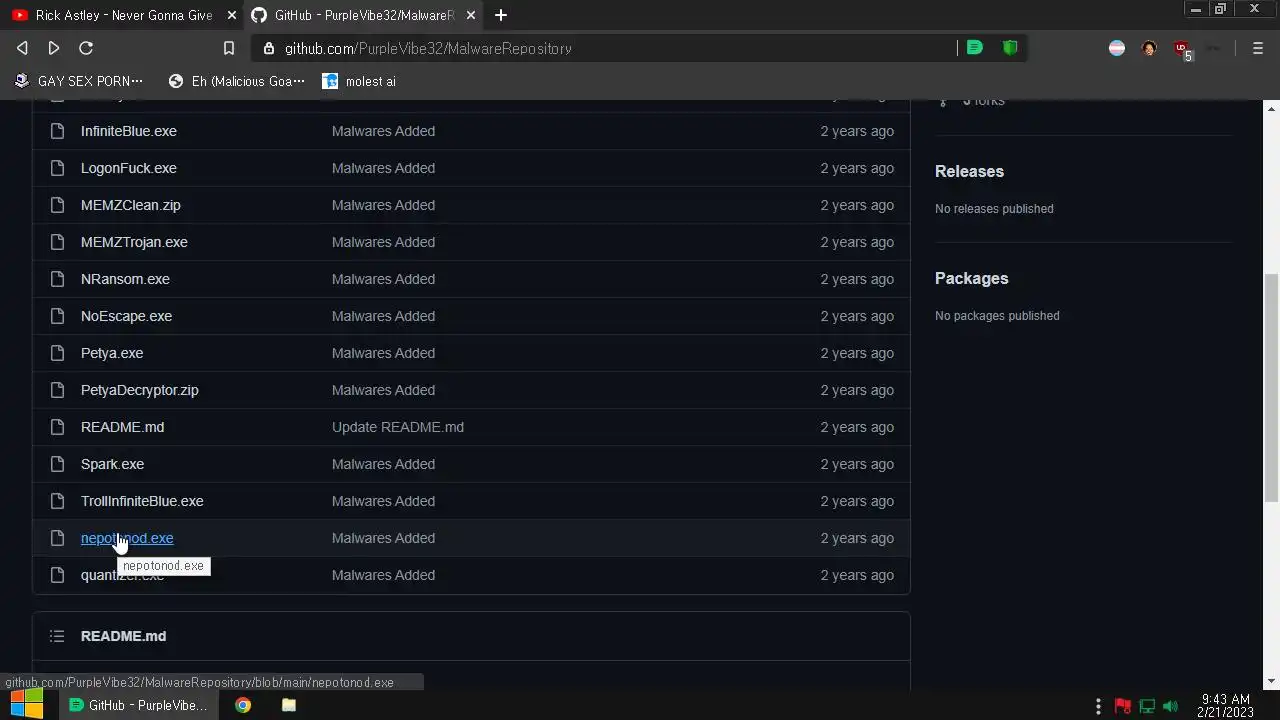This screenshot has height=720, width=1280.
Task: Open the profile avatar in browser toolbar
Action: [1149, 48]
